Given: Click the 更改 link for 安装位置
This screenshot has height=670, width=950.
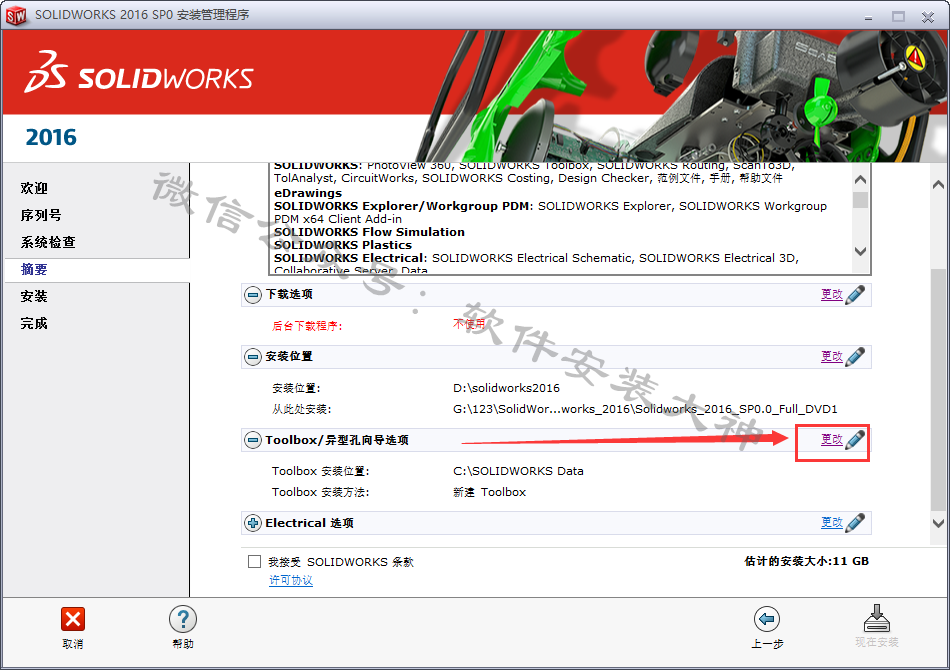Looking at the screenshot, I should 832,356.
